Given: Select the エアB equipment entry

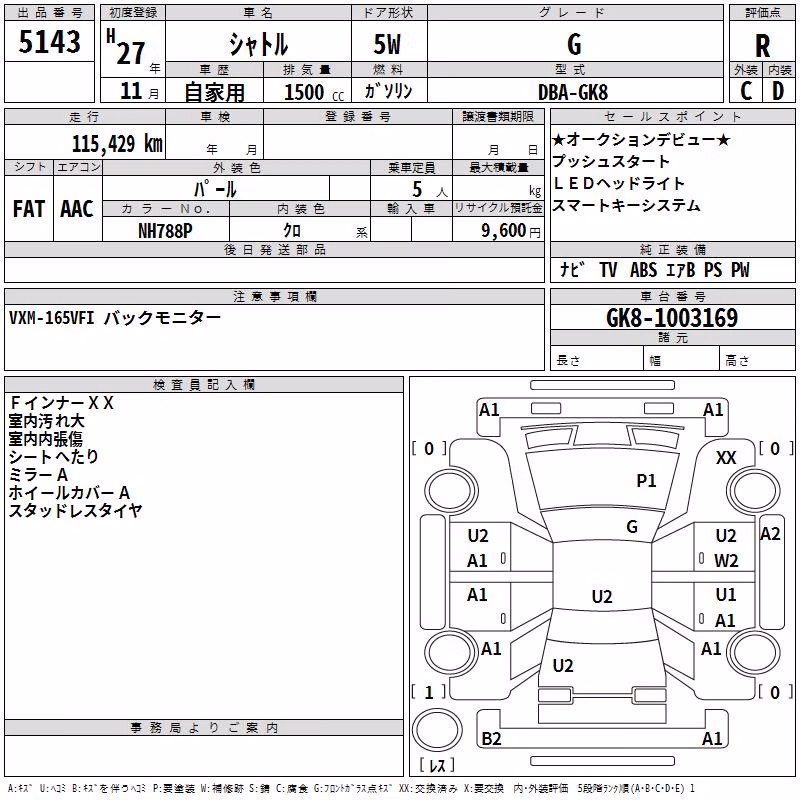Looking at the screenshot, I should [681, 269].
